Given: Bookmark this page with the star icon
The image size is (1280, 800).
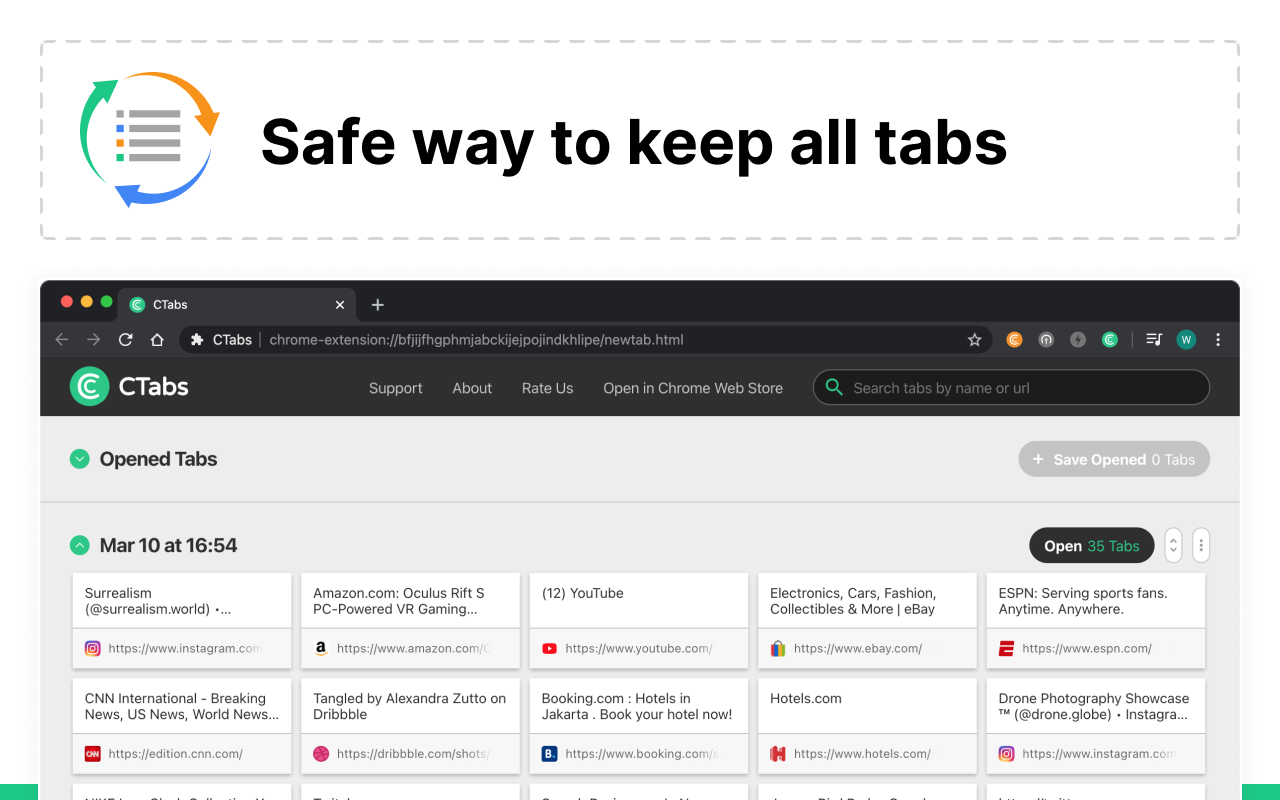Looking at the screenshot, I should click(x=975, y=340).
